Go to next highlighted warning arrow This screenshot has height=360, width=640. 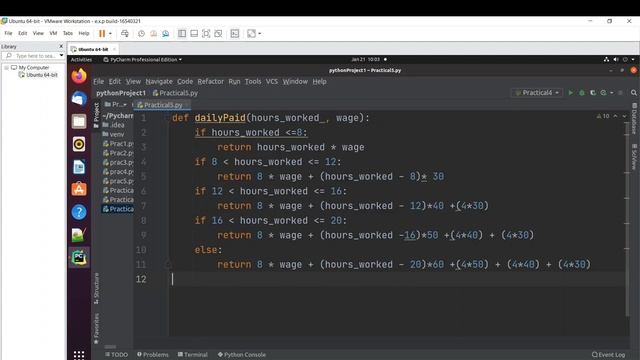624,116
